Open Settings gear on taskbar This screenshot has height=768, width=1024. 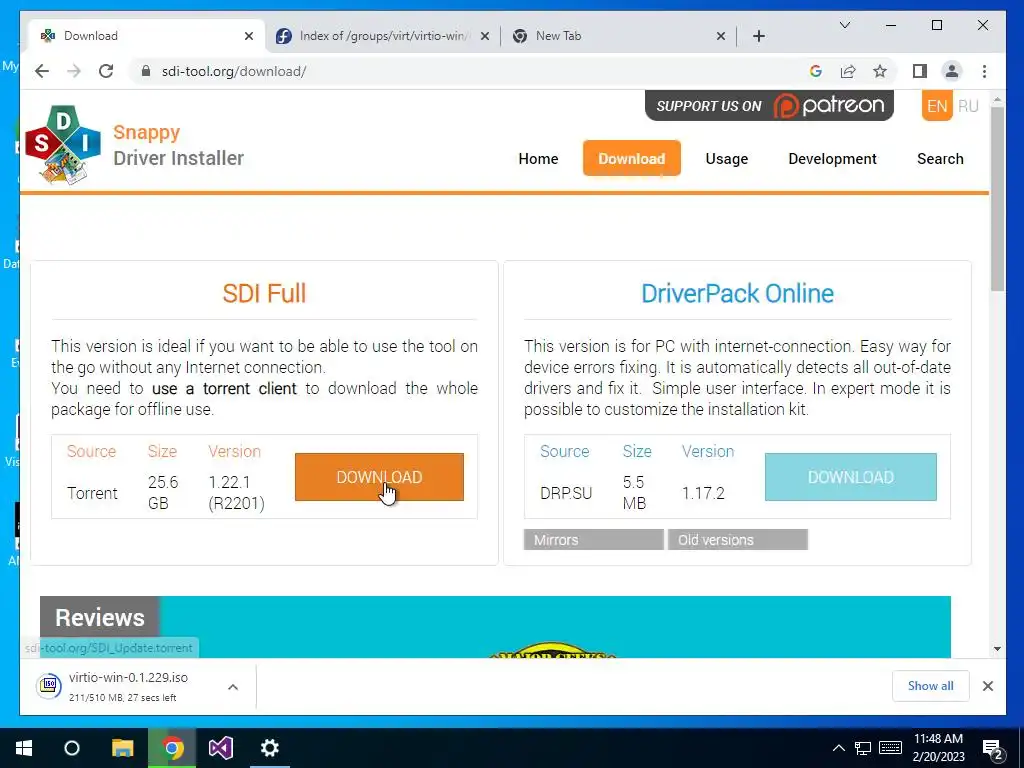[270, 748]
